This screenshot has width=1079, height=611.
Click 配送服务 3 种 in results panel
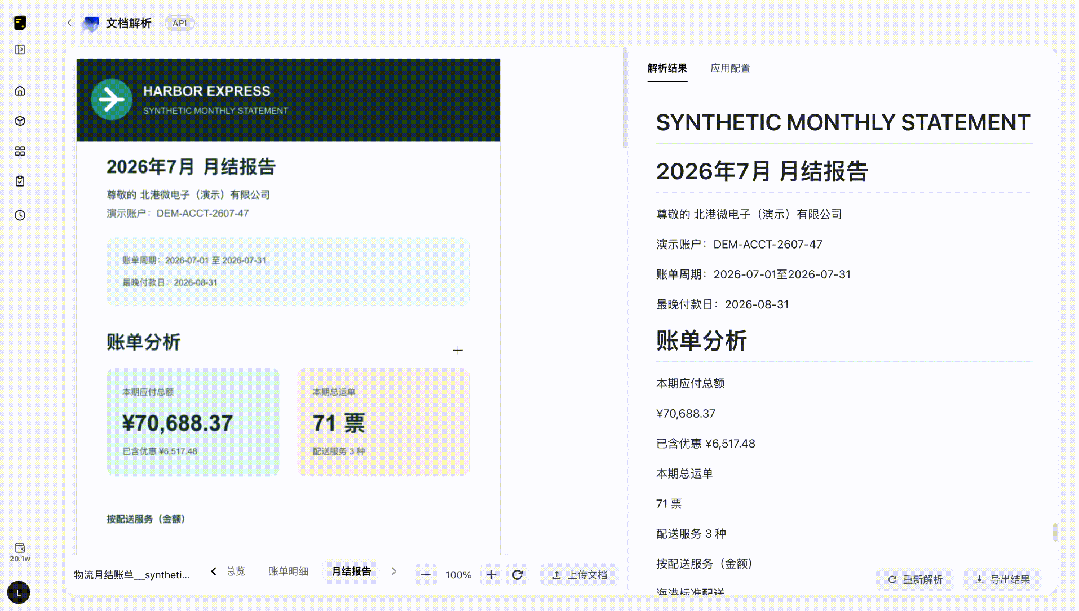tap(691, 534)
